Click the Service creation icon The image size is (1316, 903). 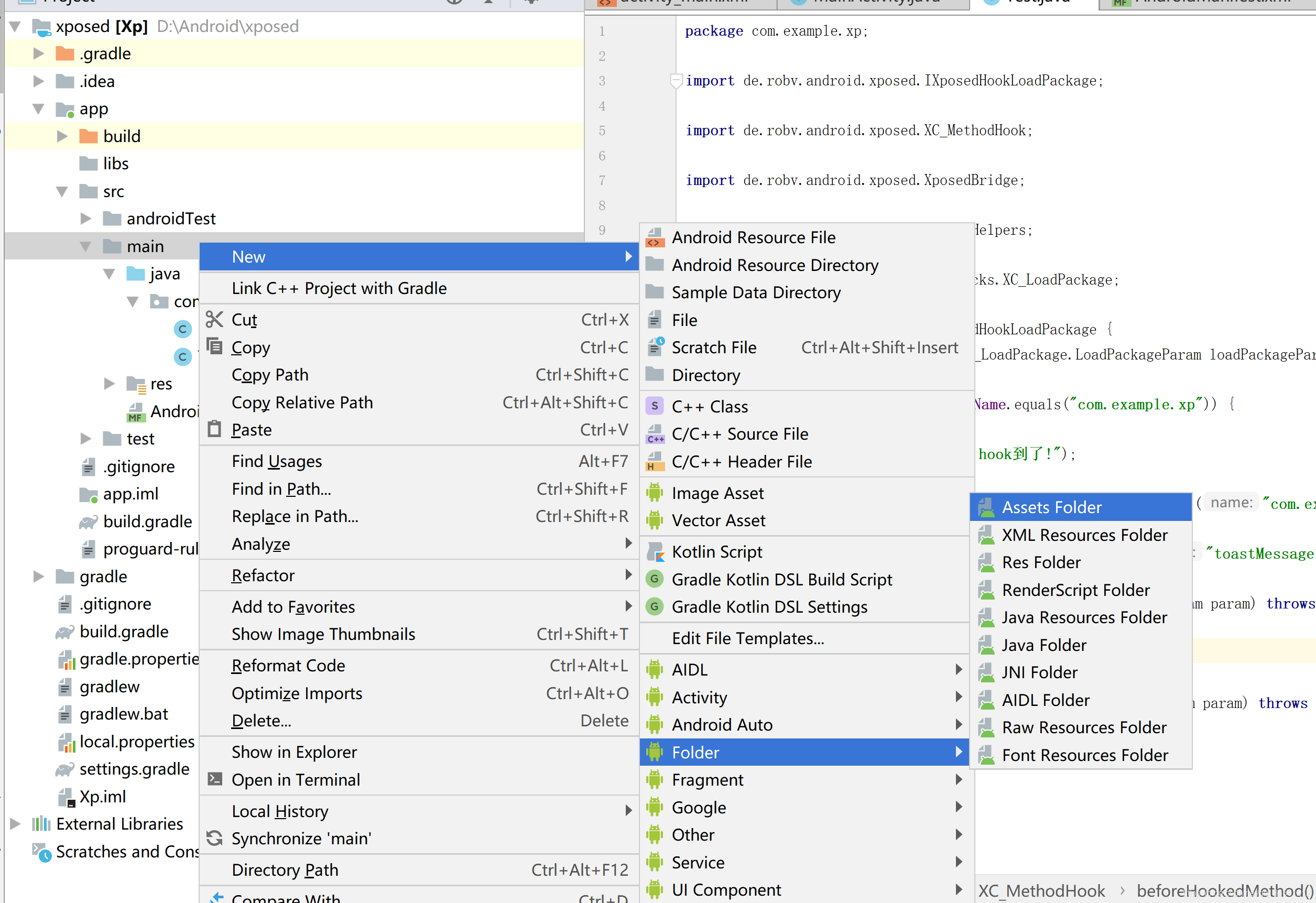click(656, 862)
